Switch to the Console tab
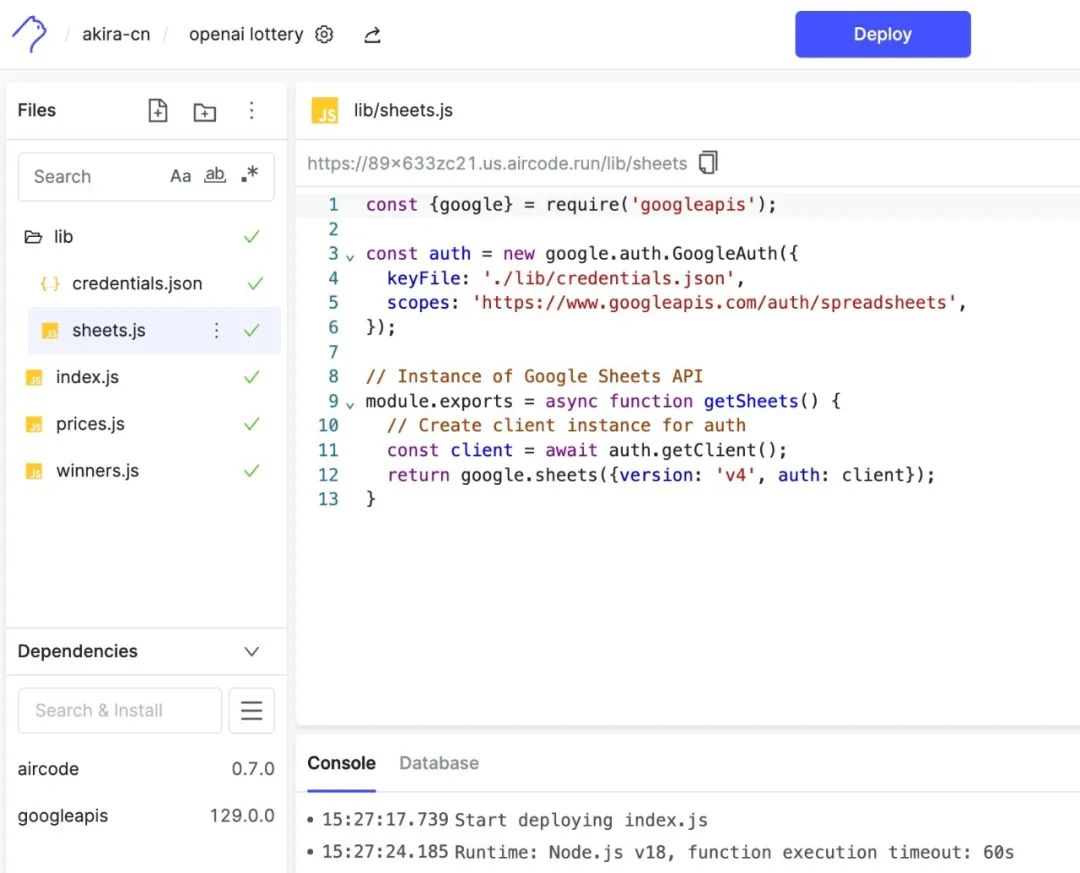This screenshot has height=873, width=1080. 341,763
